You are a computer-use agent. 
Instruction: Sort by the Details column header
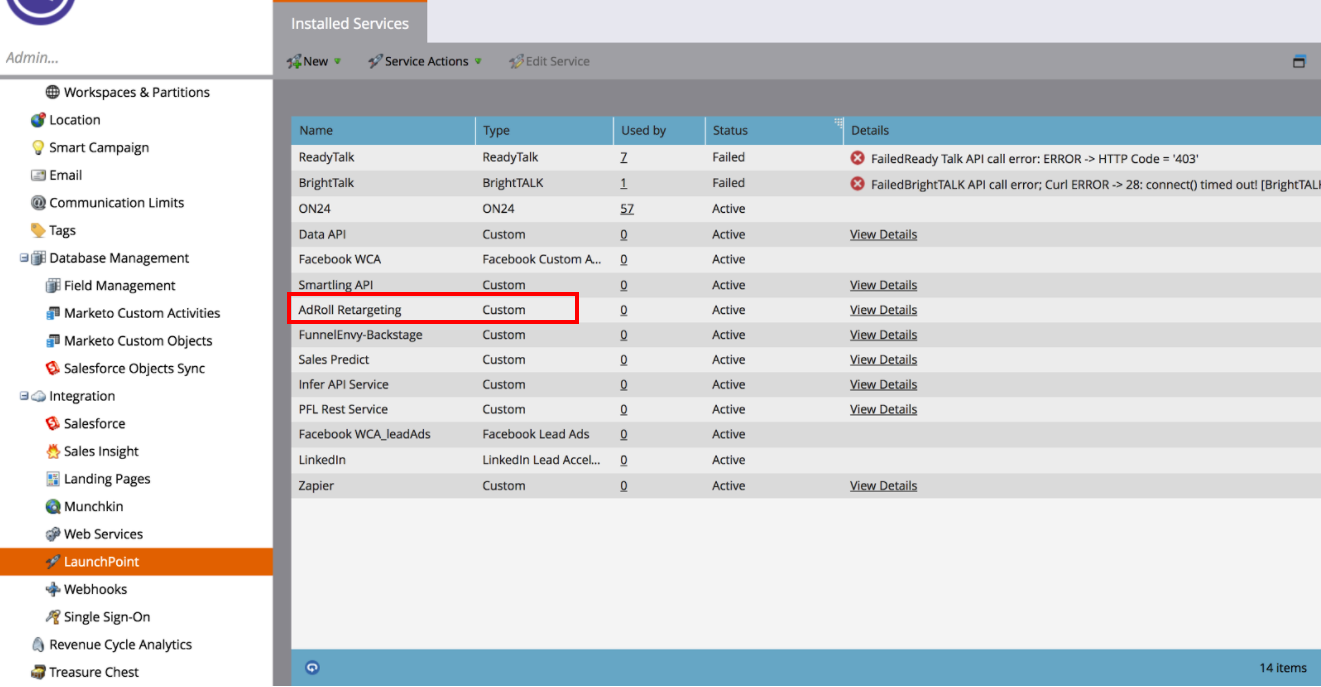pyautogui.click(x=1082, y=130)
